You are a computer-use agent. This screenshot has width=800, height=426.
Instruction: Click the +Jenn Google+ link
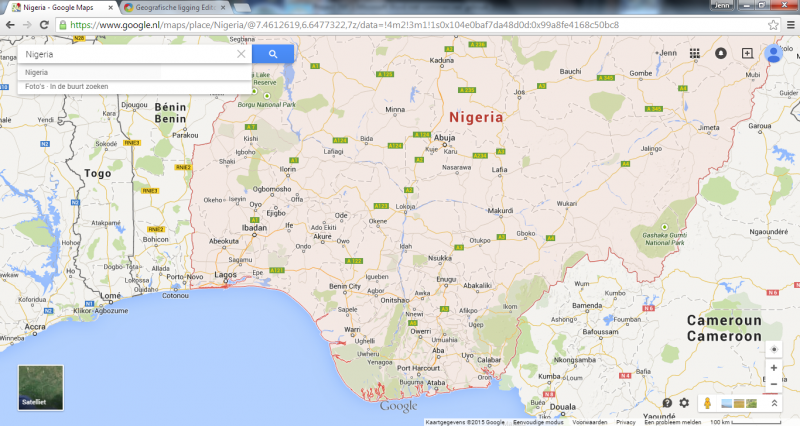[x=667, y=53]
